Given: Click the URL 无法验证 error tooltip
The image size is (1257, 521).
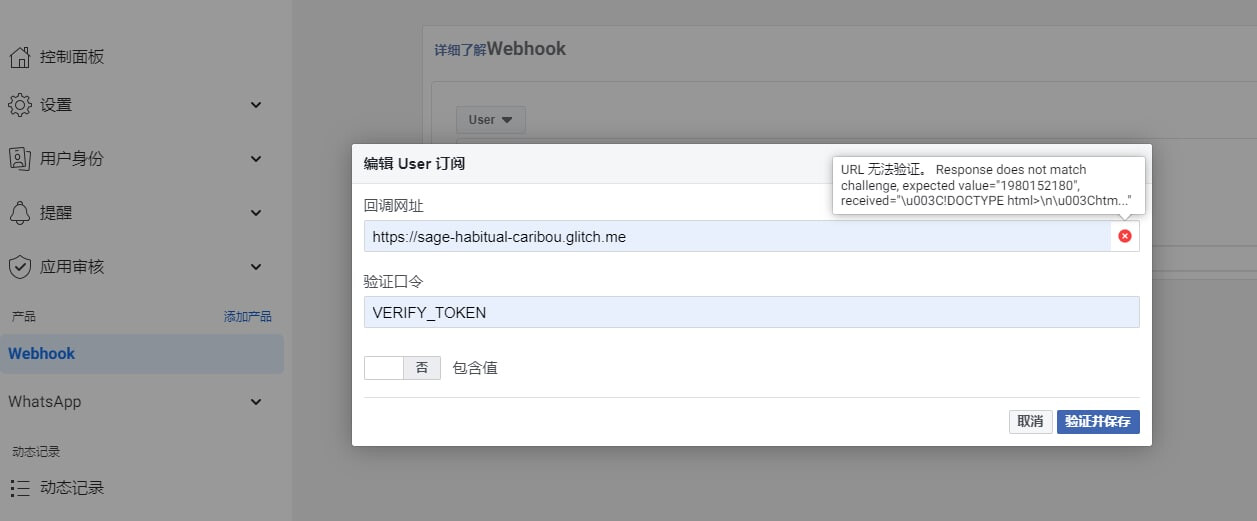Looking at the screenshot, I should (989, 185).
